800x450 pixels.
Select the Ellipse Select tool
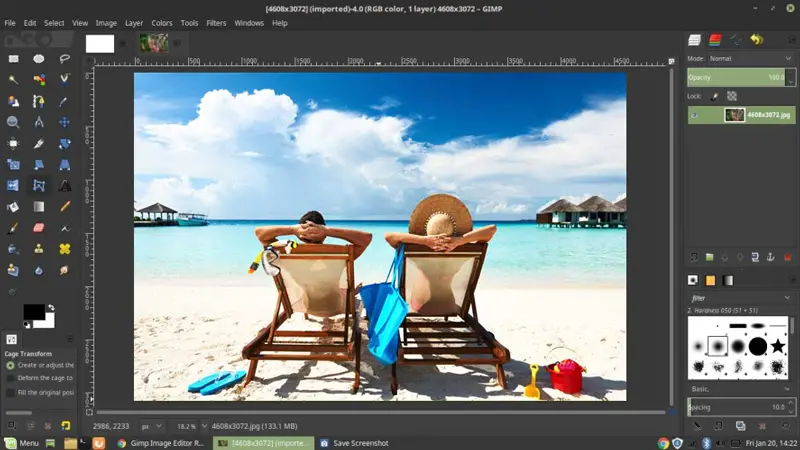tap(39, 59)
